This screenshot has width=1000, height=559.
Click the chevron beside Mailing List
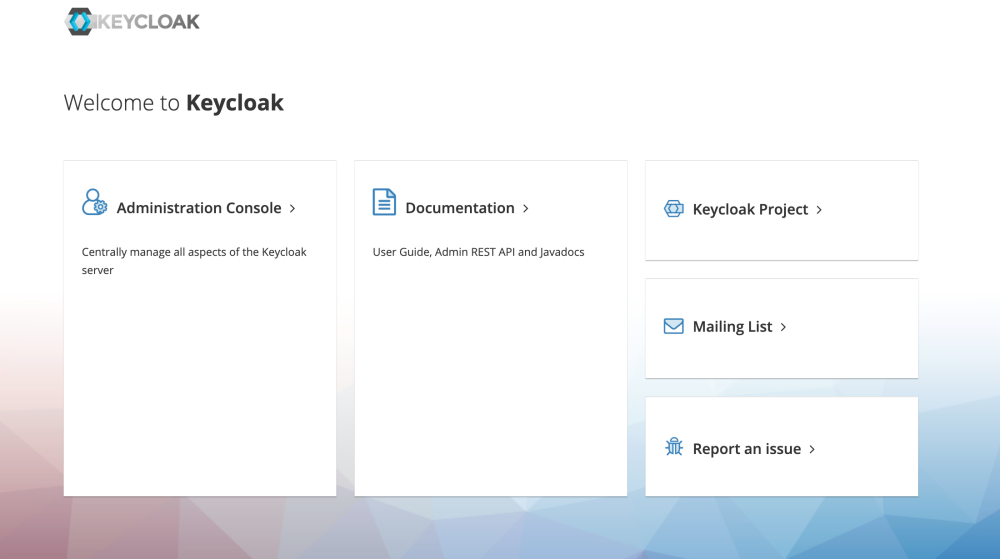[x=784, y=327]
